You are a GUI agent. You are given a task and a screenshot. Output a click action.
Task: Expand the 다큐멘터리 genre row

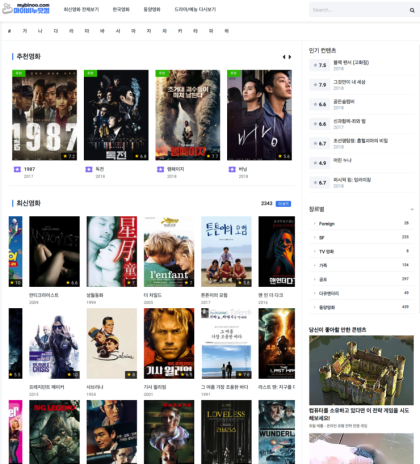point(362,293)
